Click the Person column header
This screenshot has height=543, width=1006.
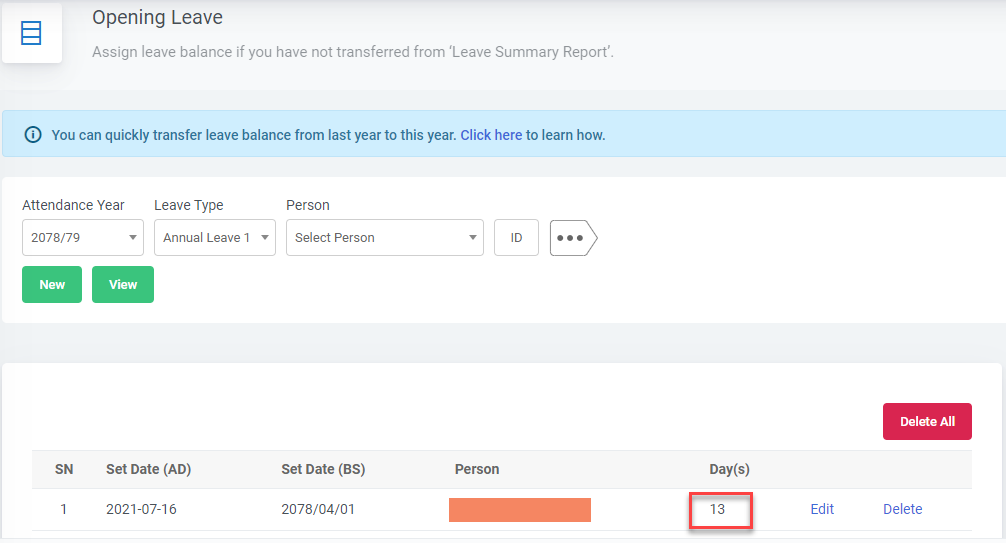pyautogui.click(x=477, y=469)
